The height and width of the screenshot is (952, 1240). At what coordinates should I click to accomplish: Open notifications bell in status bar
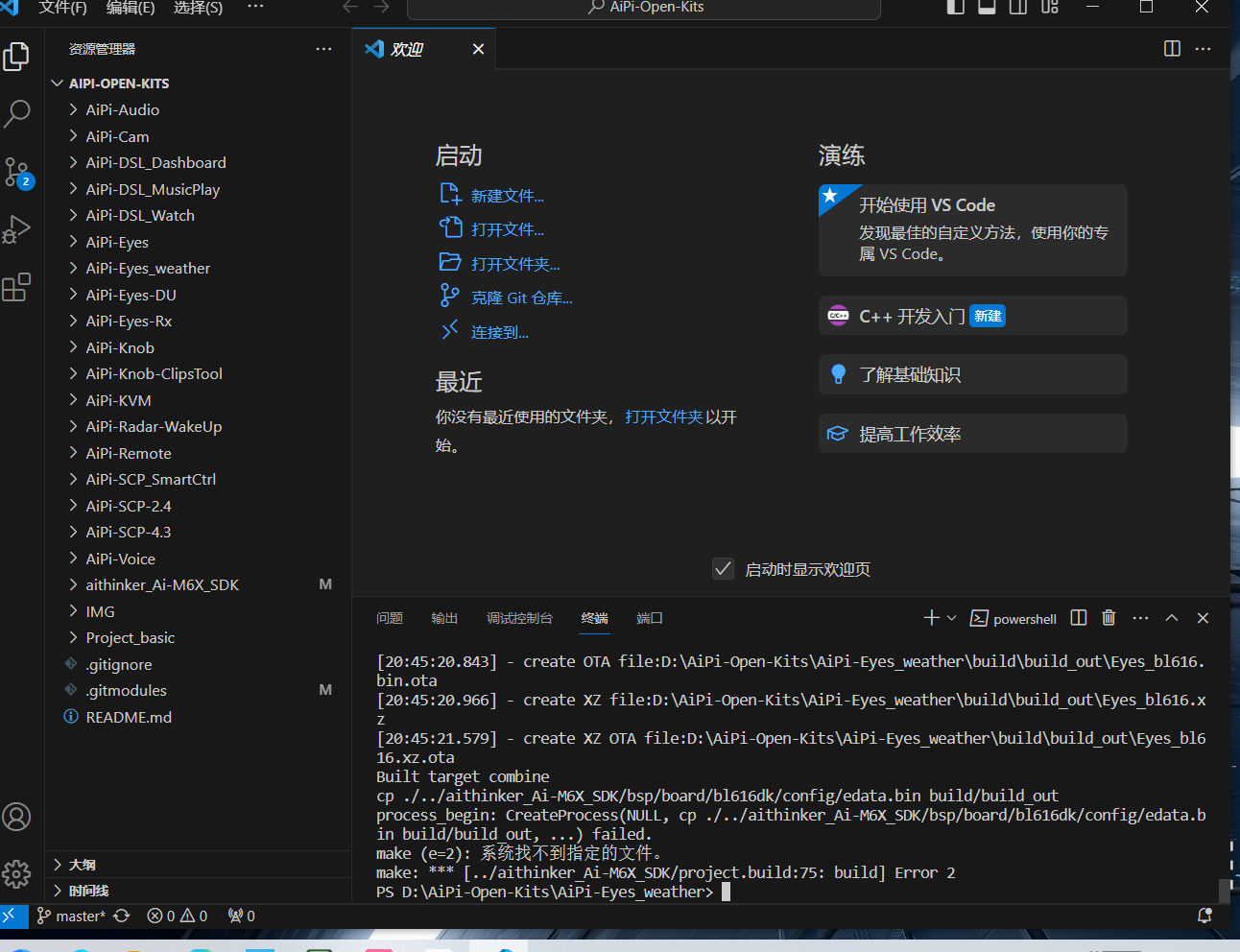click(1204, 916)
